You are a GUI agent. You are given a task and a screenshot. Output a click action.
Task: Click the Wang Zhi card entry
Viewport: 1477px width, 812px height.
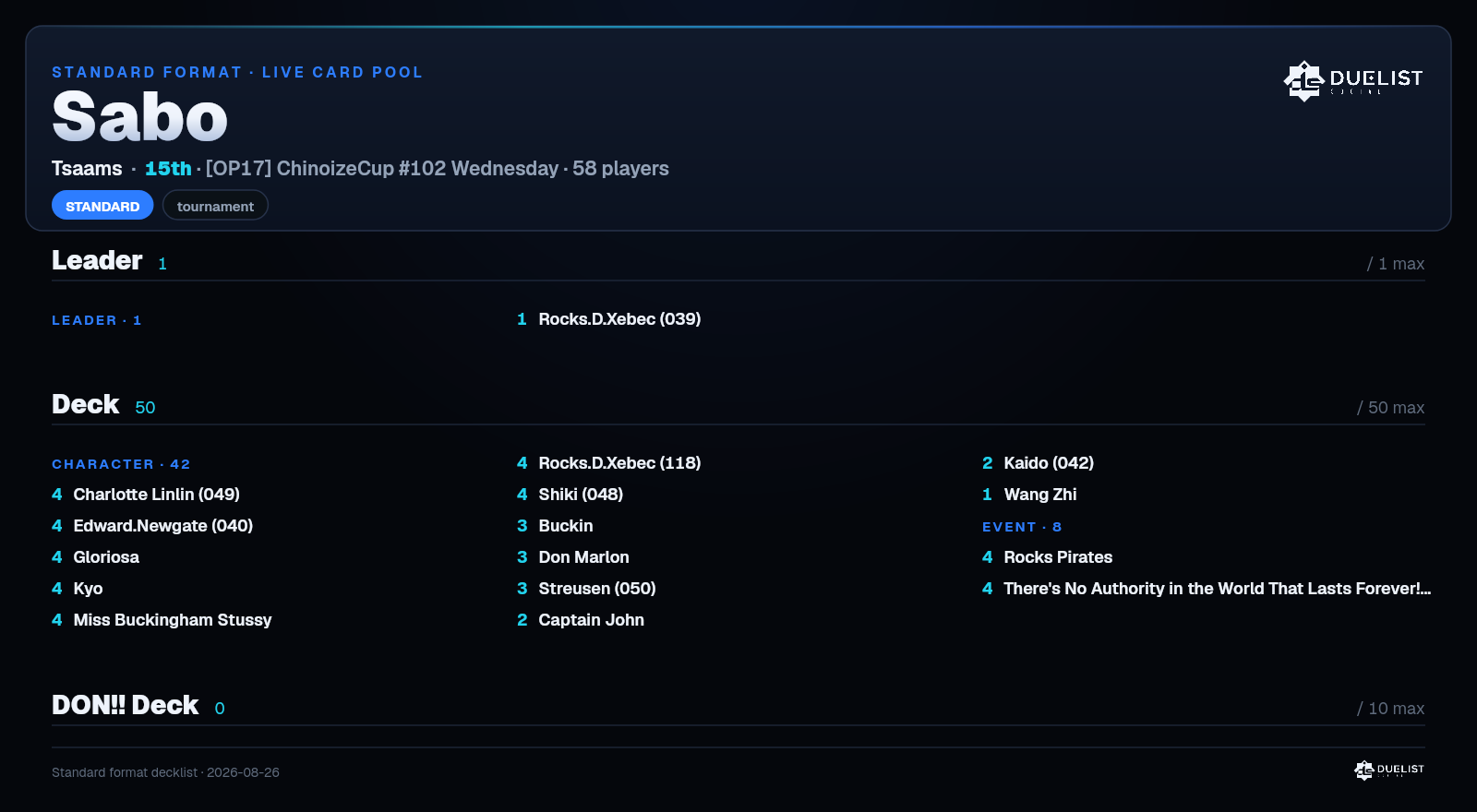point(1029,495)
